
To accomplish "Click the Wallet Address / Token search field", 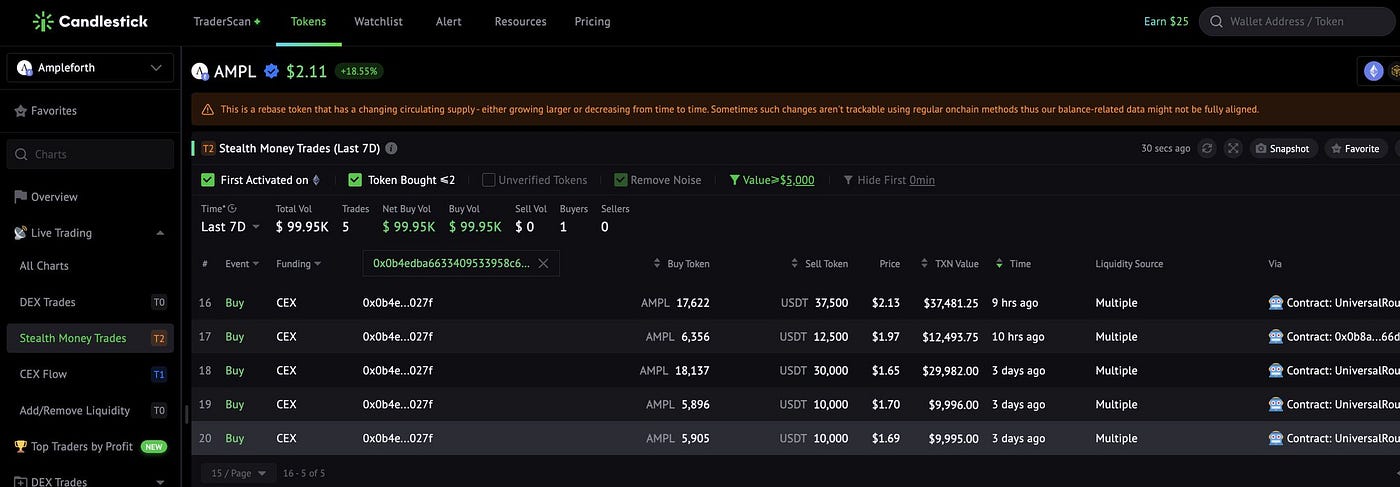I will point(1299,21).
